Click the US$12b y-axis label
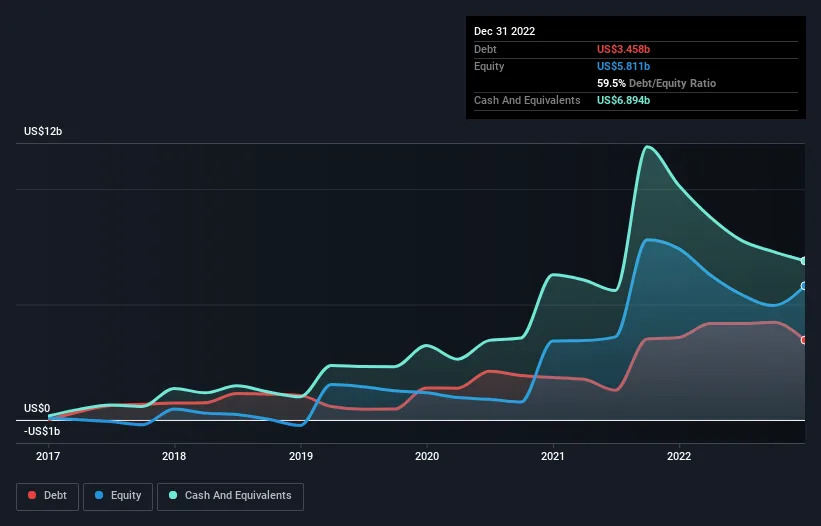This screenshot has width=821, height=526. pyautogui.click(x=46, y=132)
